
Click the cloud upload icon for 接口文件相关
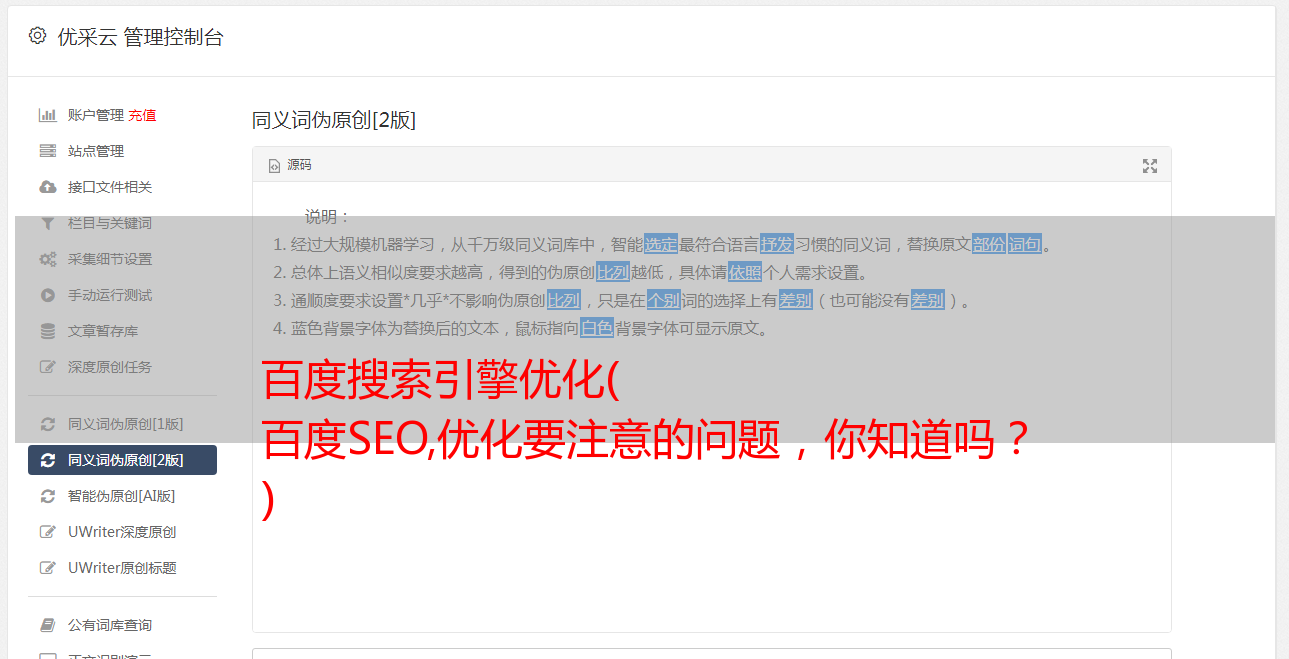47,187
